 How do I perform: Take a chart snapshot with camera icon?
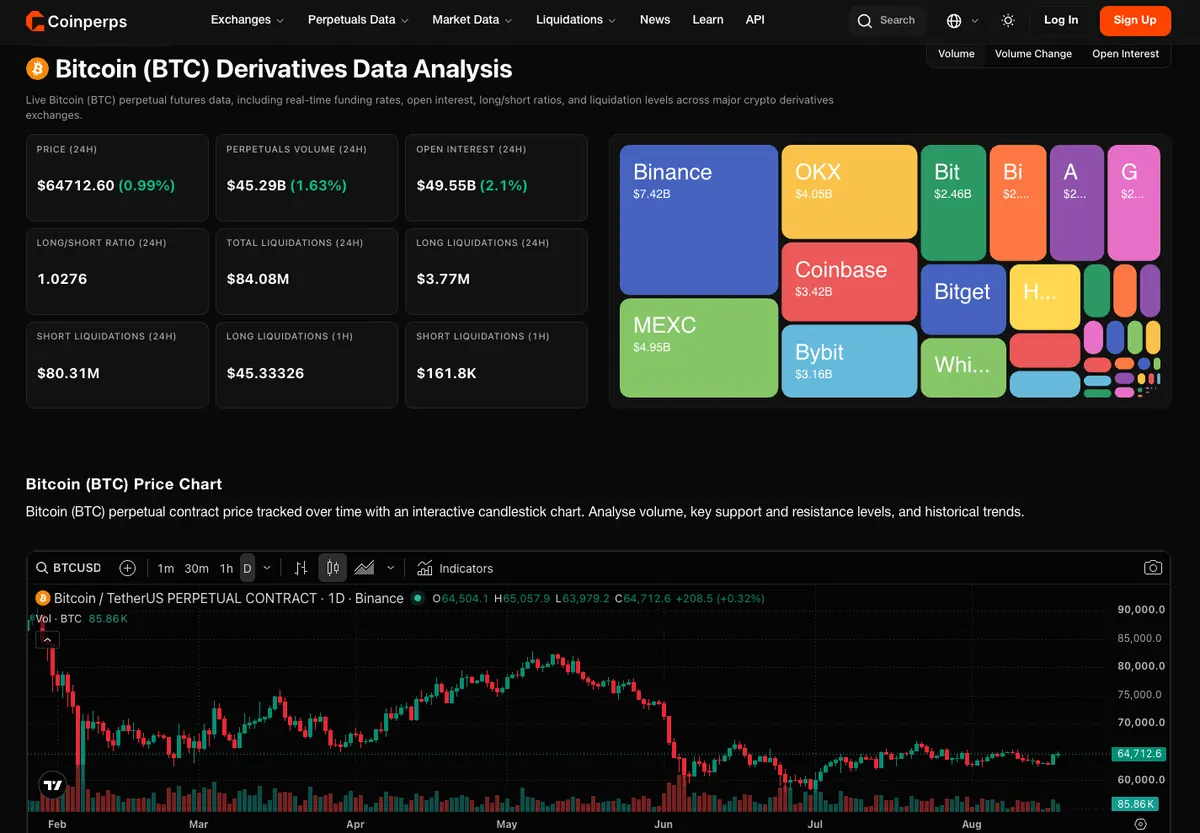pyautogui.click(x=1153, y=568)
